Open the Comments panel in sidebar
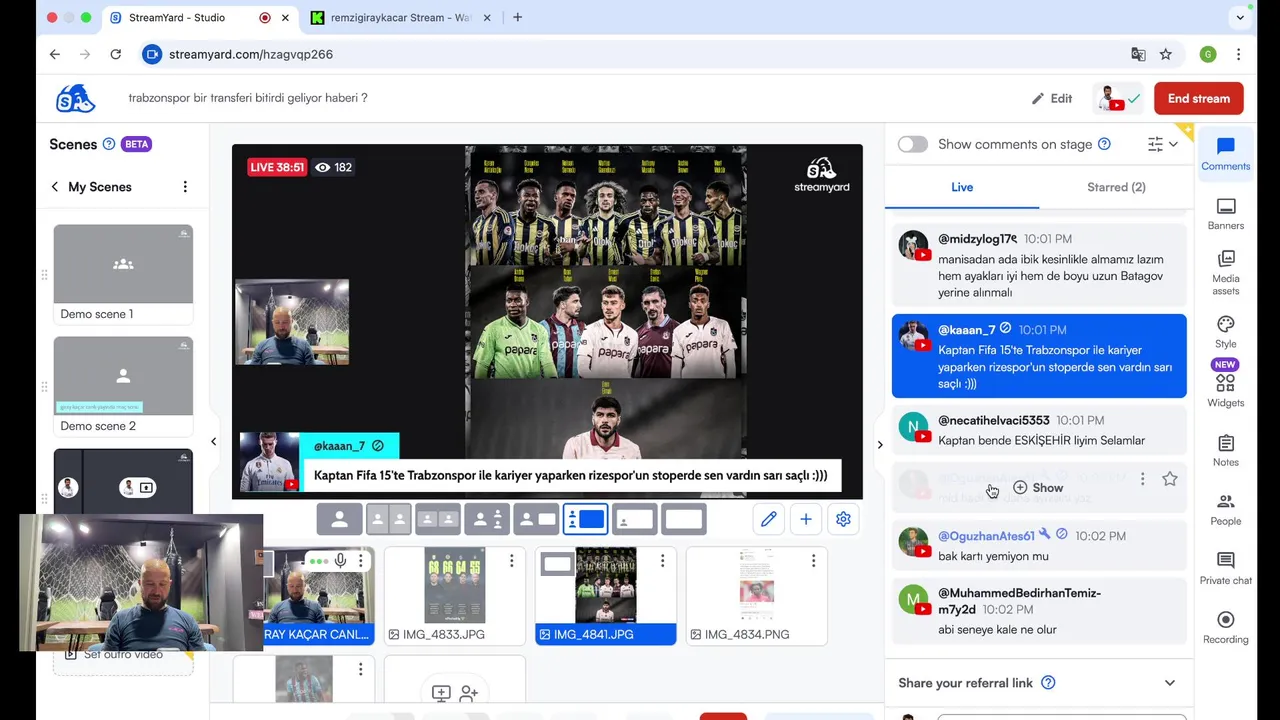Screen dimensions: 1280x720 coord(1226,154)
